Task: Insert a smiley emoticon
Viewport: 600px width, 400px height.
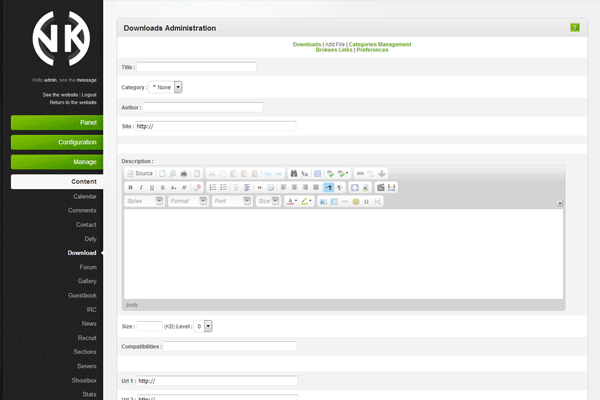Action: click(x=356, y=201)
